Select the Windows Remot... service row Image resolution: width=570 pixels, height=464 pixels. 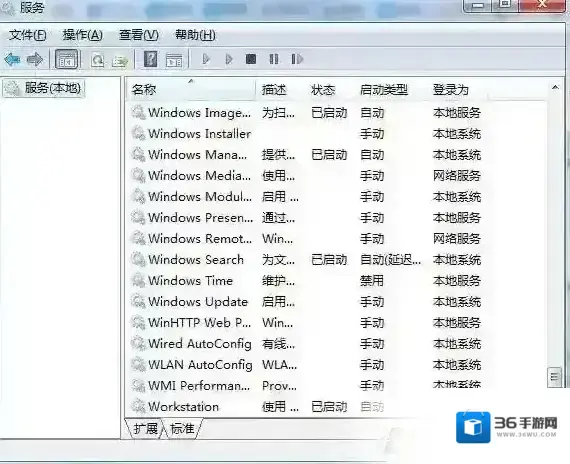pyautogui.click(x=306, y=239)
